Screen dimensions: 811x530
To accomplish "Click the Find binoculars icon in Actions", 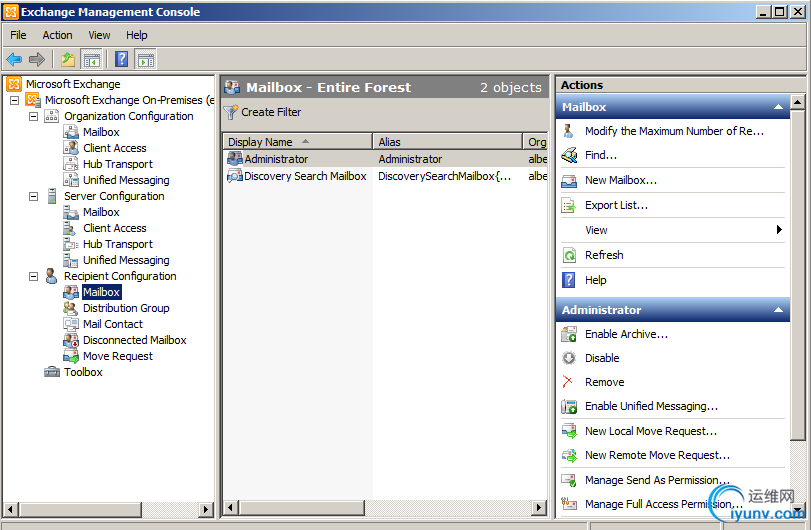I will pyautogui.click(x=569, y=155).
